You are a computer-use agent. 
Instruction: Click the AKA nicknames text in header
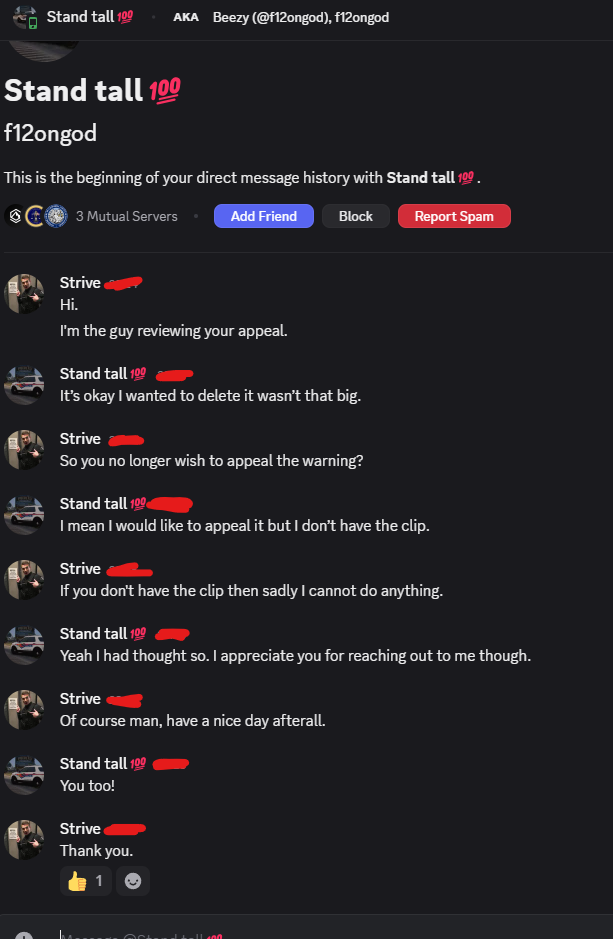(301, 17)
